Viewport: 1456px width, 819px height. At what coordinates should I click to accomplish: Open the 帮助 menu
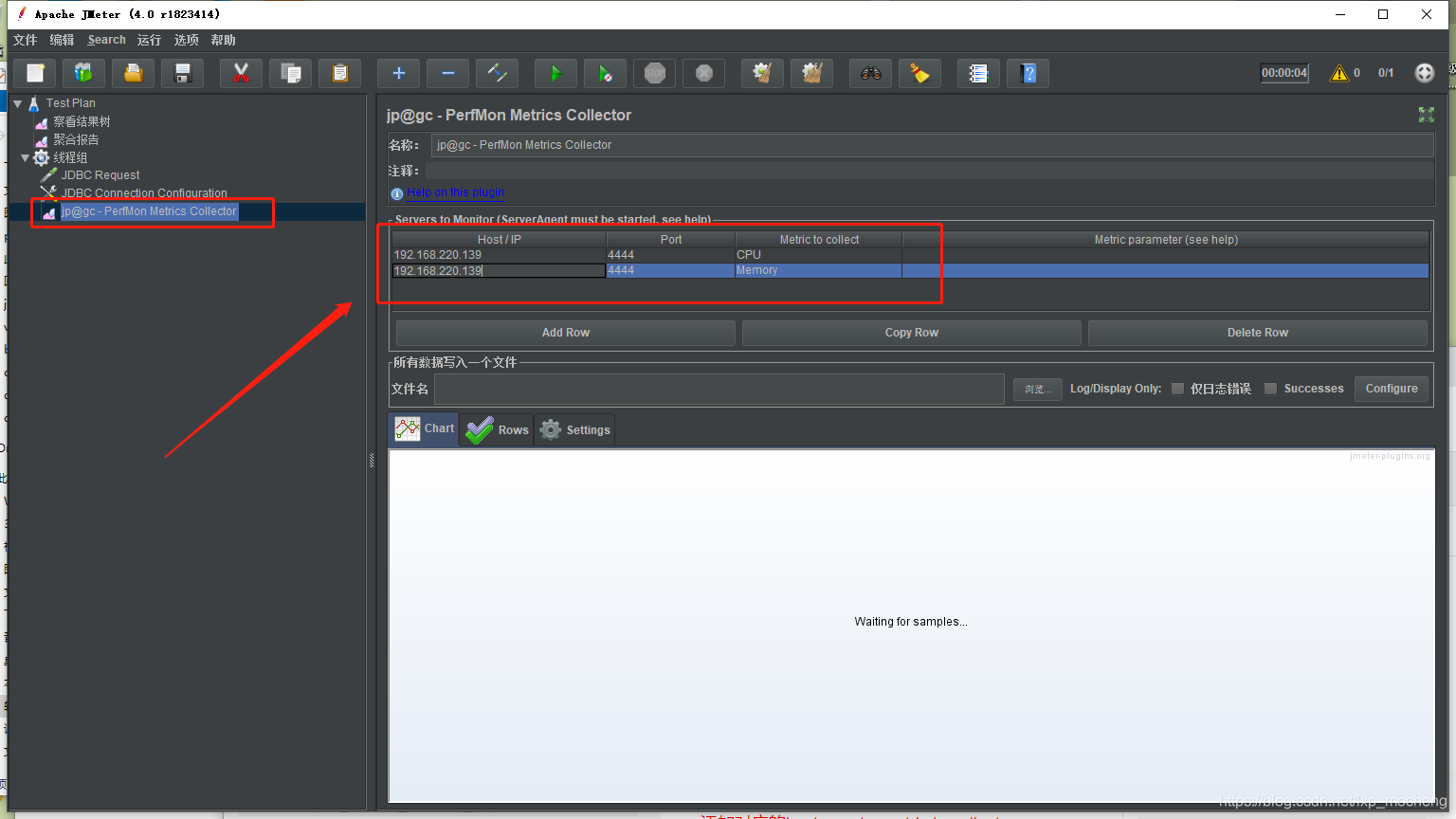pyautogui.click(x=224, y=40)
